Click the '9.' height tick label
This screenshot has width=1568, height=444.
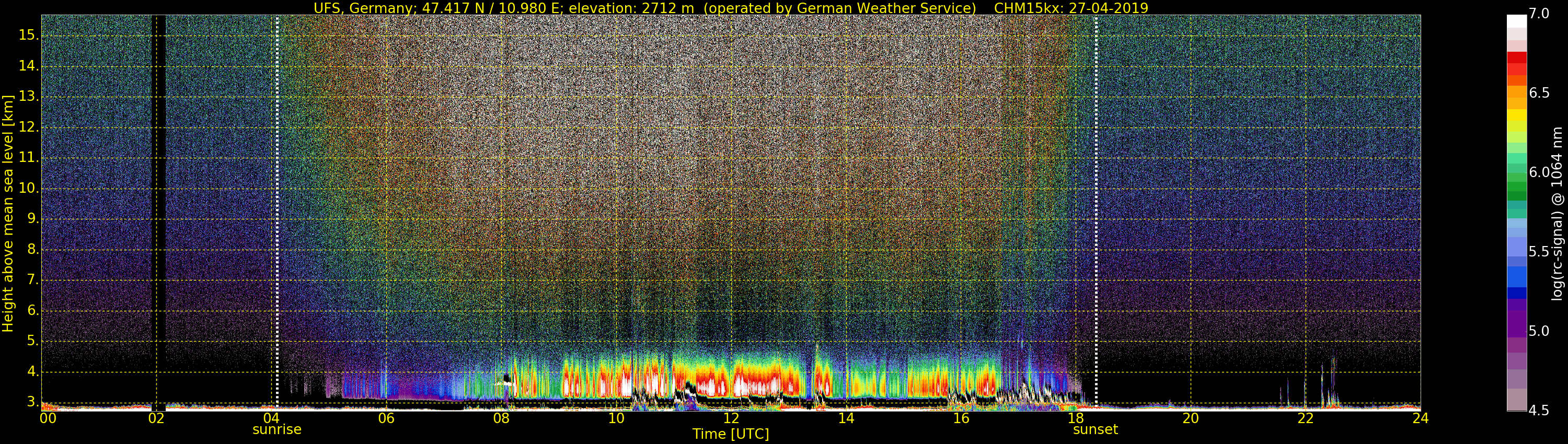click(x=32, y=219)
